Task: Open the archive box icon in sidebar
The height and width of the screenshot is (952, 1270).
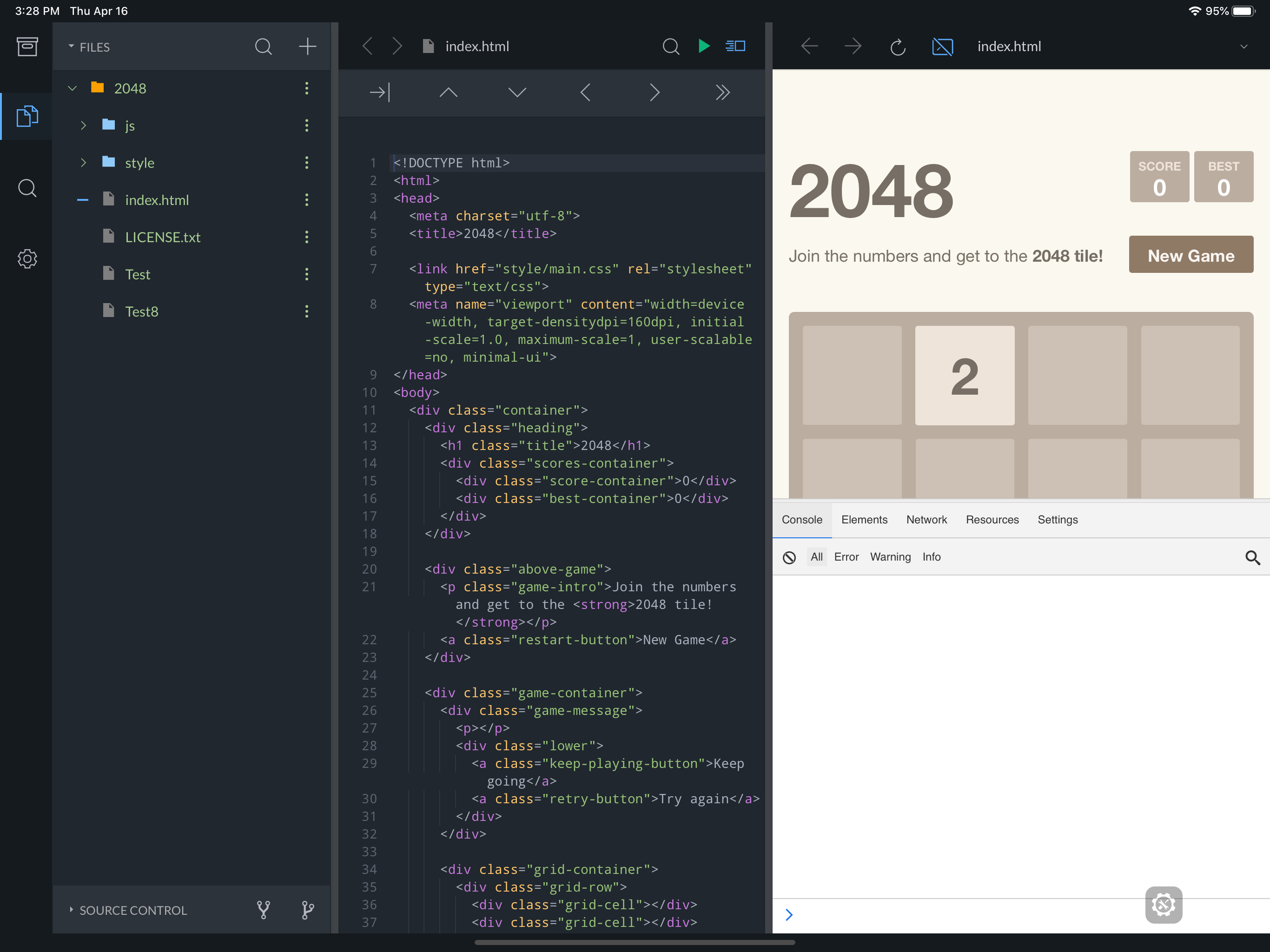Action: 27,46
